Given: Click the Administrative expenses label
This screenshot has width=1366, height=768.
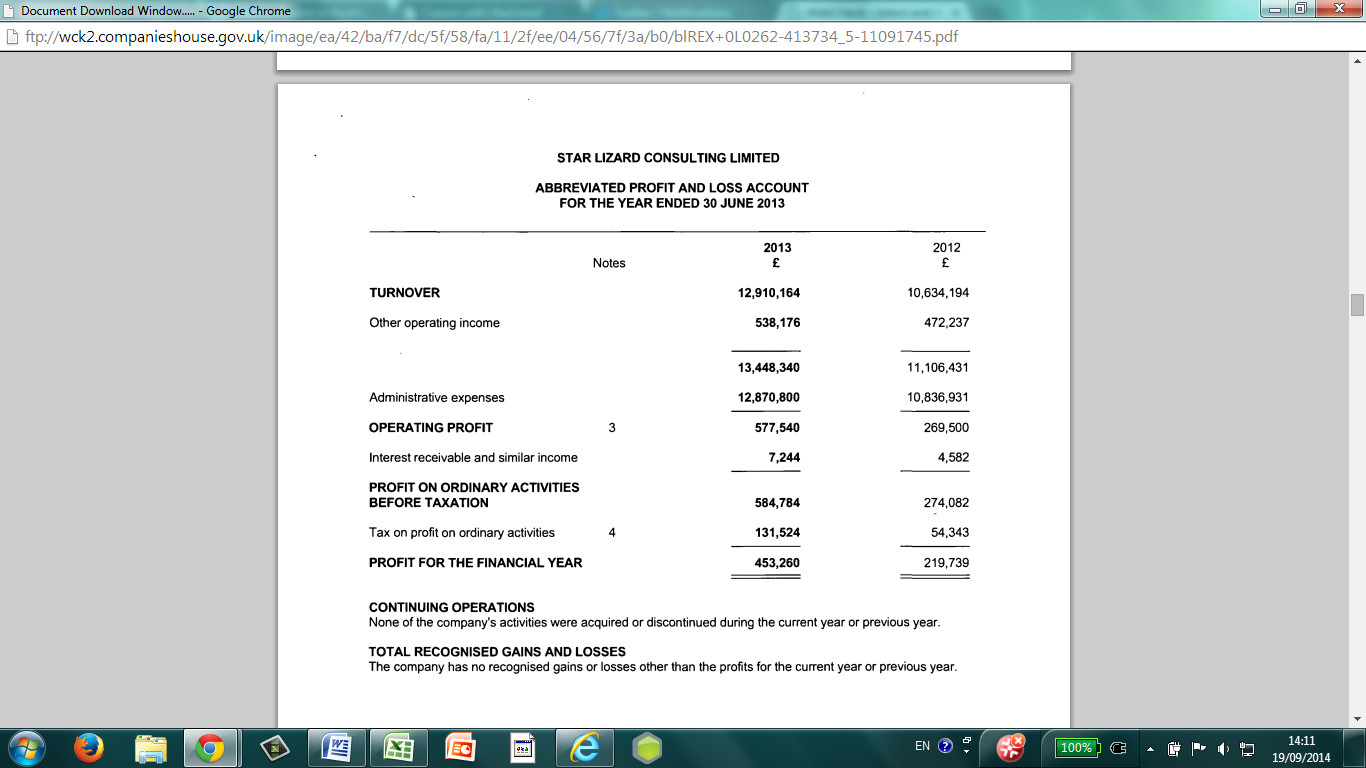Looking at the screenshot, I should point(437,398).
